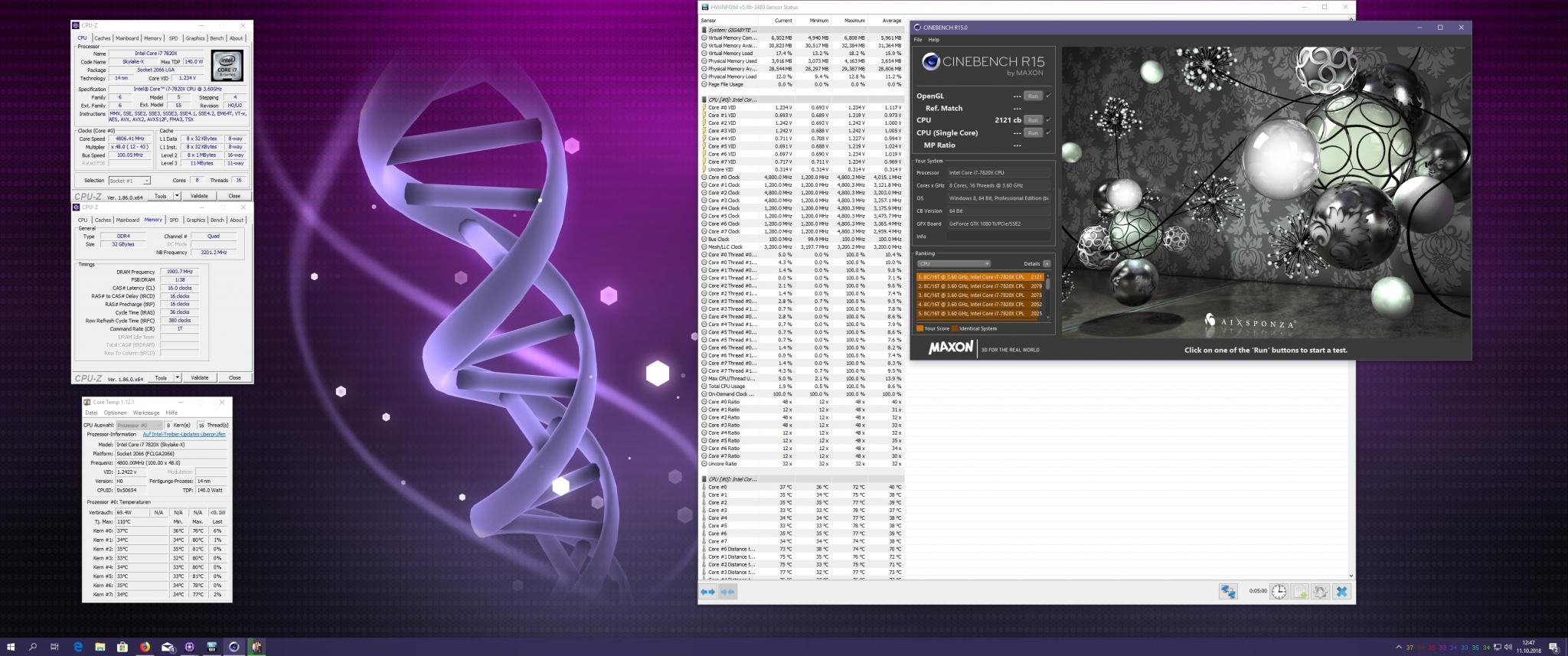1568x656 pixels.
Task: Click Total CPU Usage sensor row
Action: 802,387
